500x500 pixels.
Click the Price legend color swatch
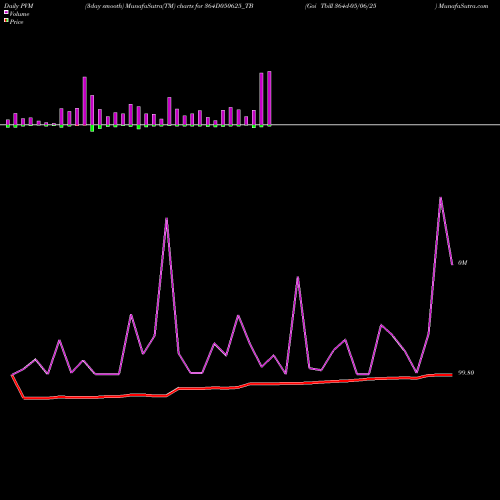(6, 20)
